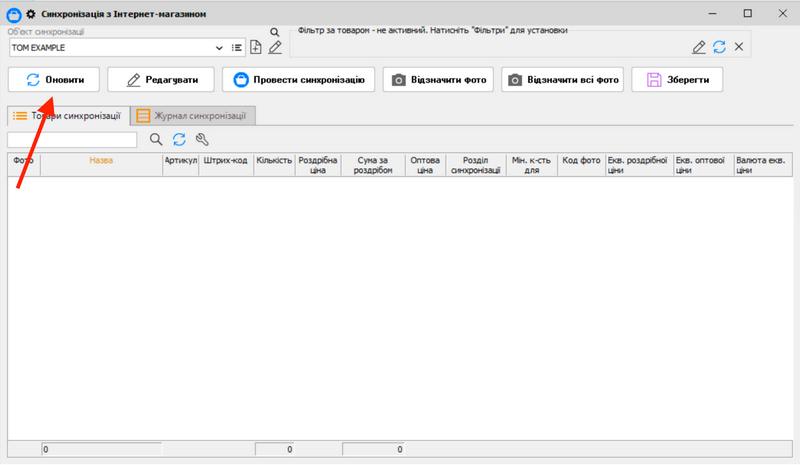800x465 pixels.
Task: Click the filter edit pencil icon
Action: click(699, 47)
